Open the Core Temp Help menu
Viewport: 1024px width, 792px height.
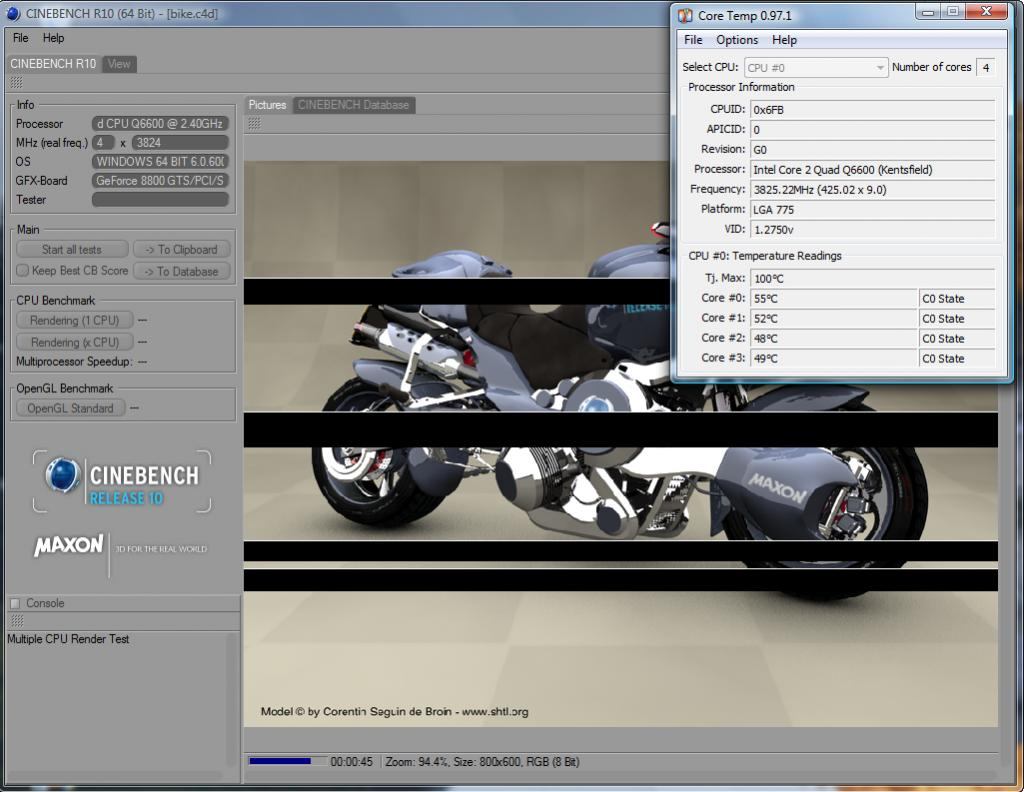784,40
